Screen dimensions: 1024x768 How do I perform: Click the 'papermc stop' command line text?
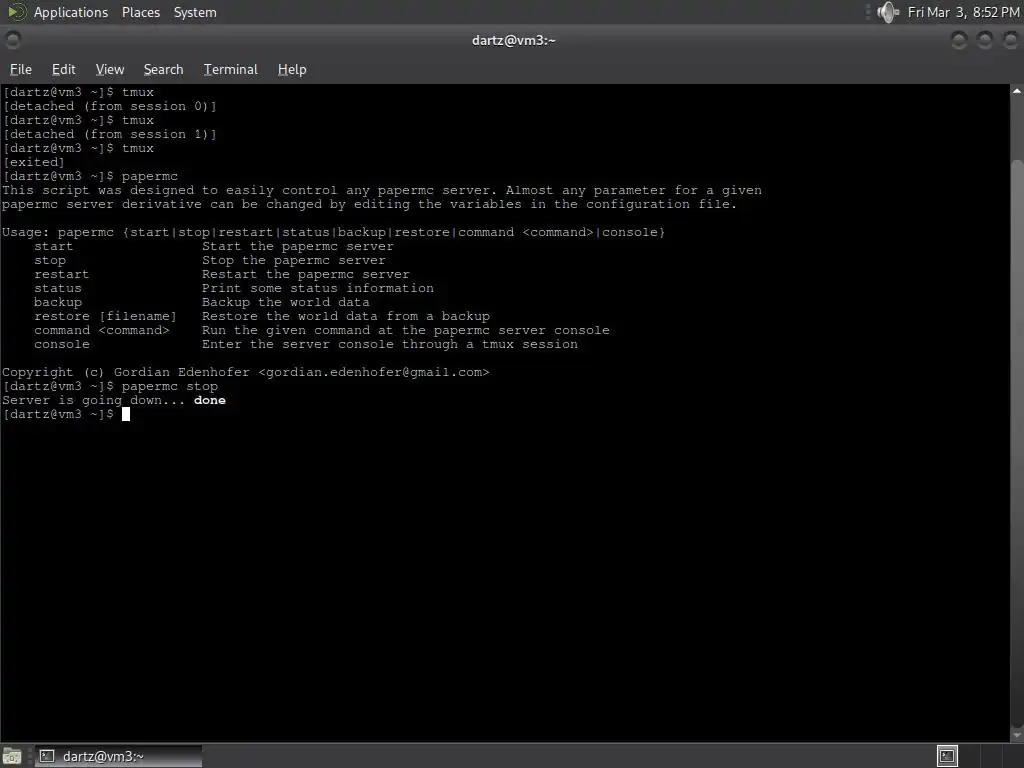(x=170, y=386)
